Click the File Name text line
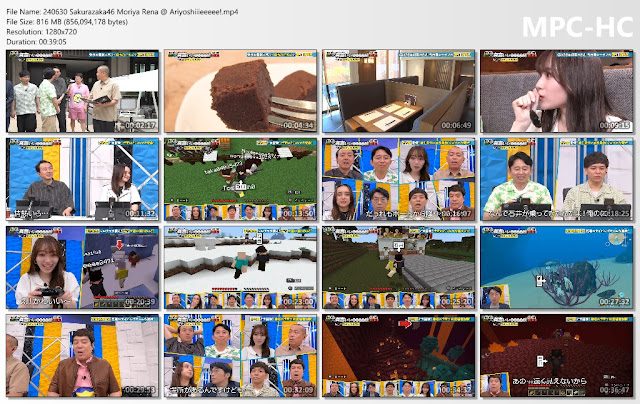 coord(122,12)
